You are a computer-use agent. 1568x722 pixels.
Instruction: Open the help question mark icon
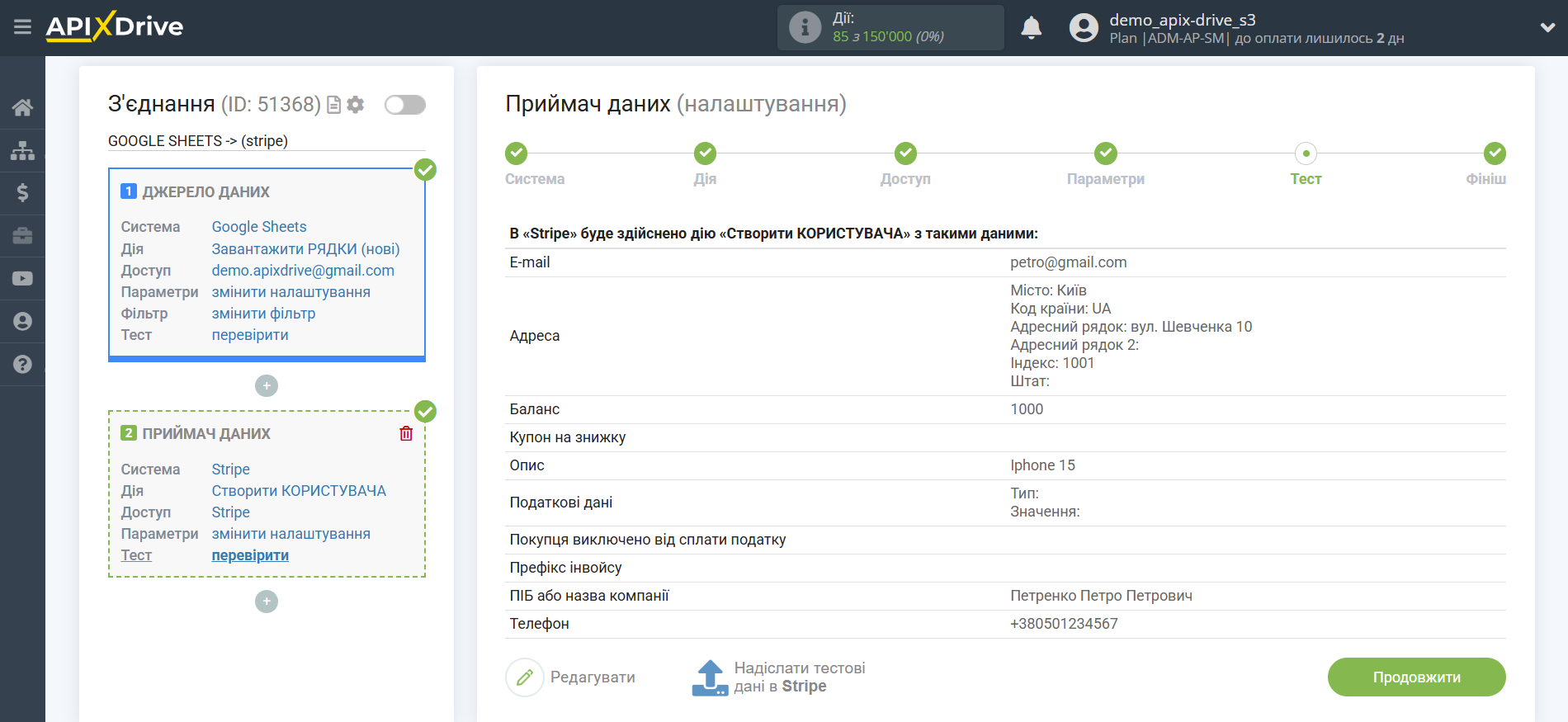22,365
